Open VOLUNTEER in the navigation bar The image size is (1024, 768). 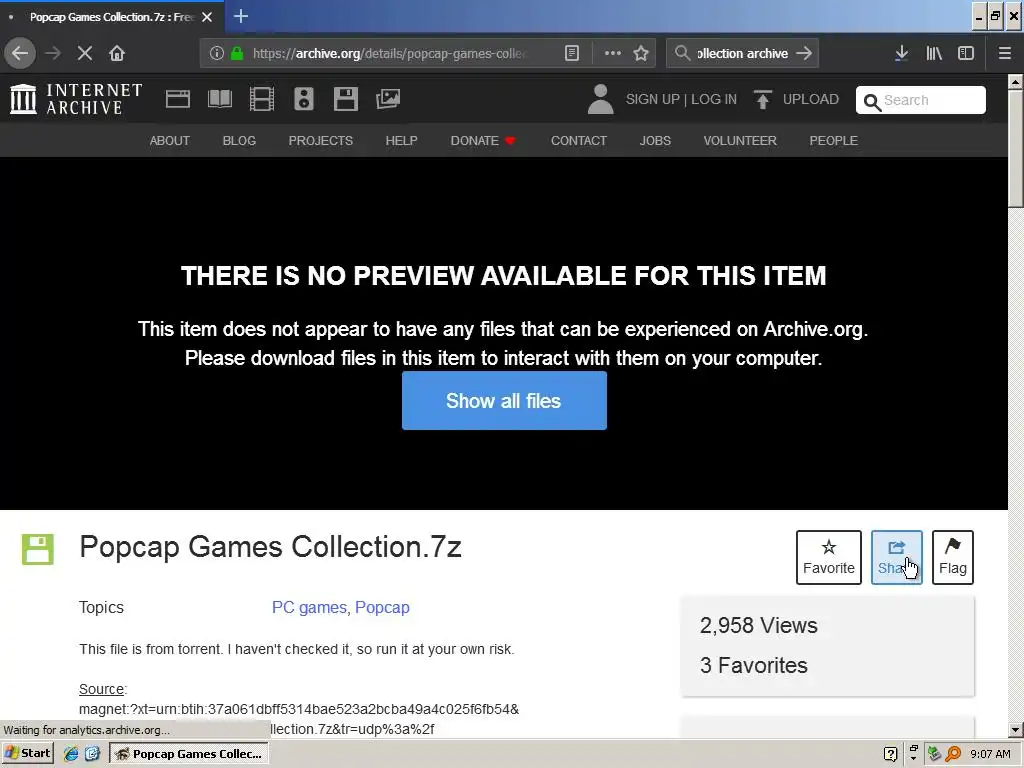(740, 140)
